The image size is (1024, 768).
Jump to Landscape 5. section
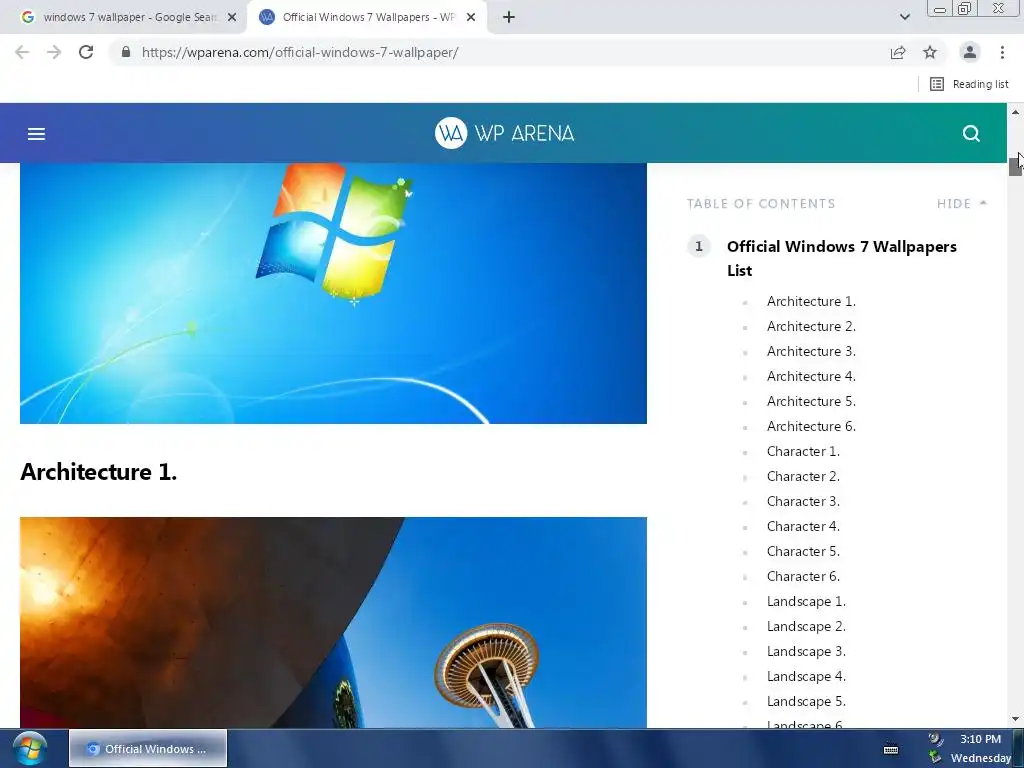807,701
